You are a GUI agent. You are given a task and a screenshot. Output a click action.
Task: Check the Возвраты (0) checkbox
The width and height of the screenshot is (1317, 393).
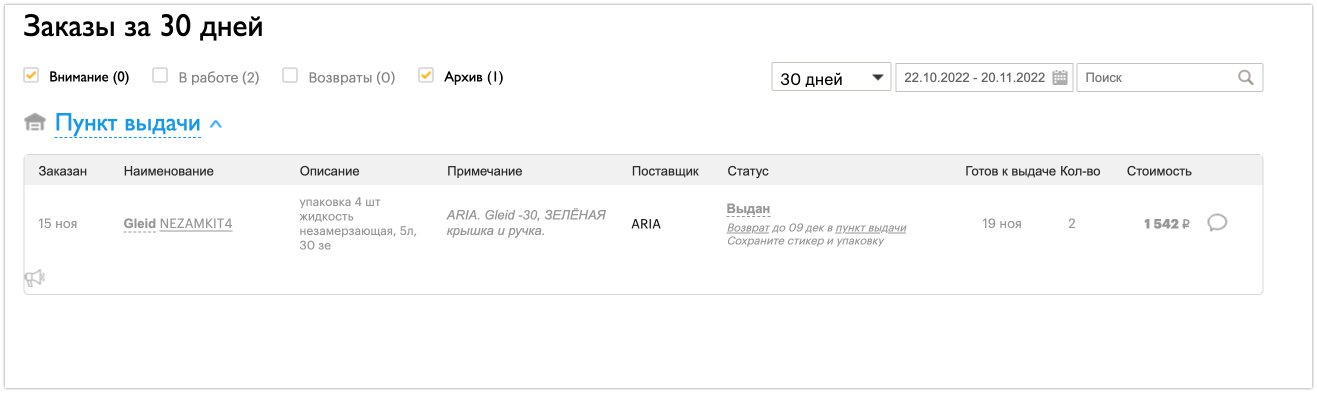pos(290,75)
